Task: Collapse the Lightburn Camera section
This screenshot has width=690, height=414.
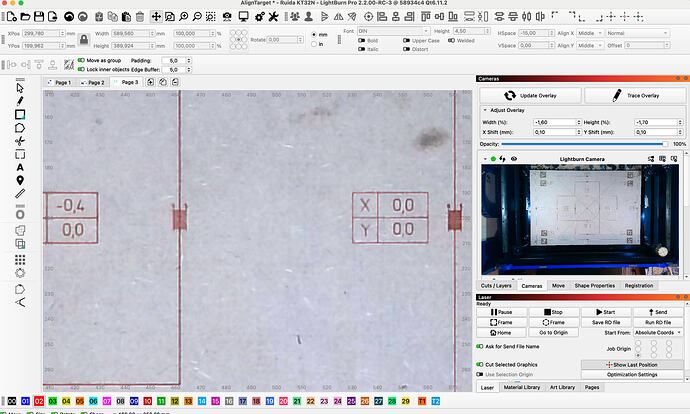Action: click(x=485, y=159)
